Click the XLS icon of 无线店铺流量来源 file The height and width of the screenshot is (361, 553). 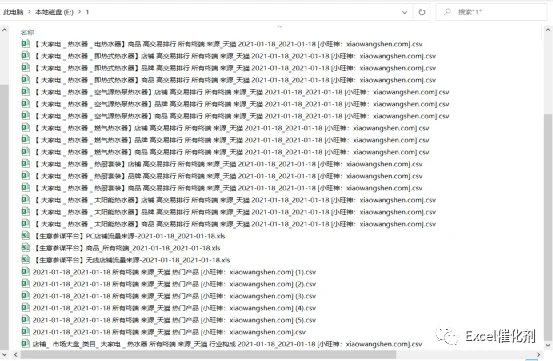click(25, 259)
